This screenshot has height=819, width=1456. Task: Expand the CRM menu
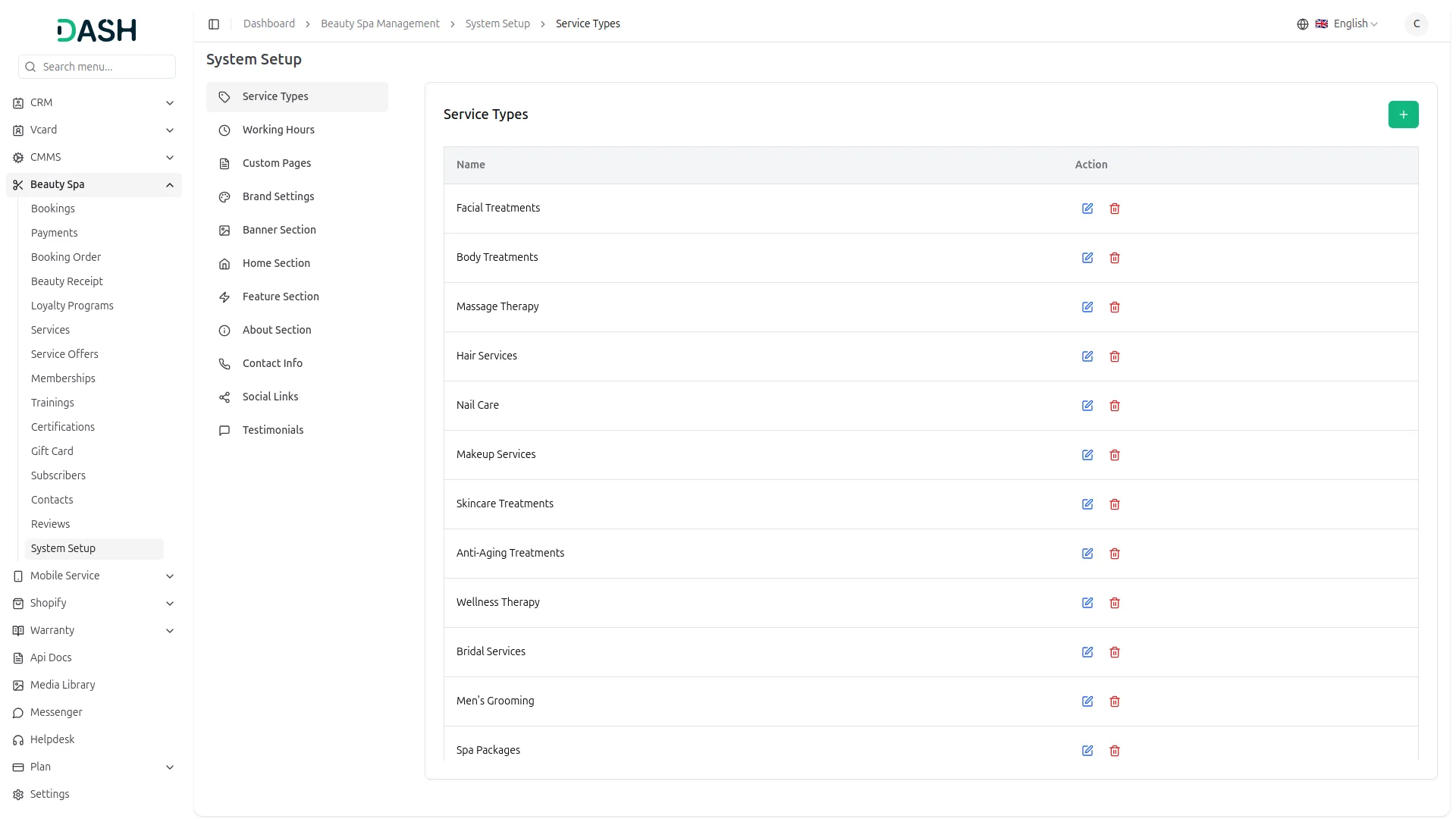(x=94, y=102)
